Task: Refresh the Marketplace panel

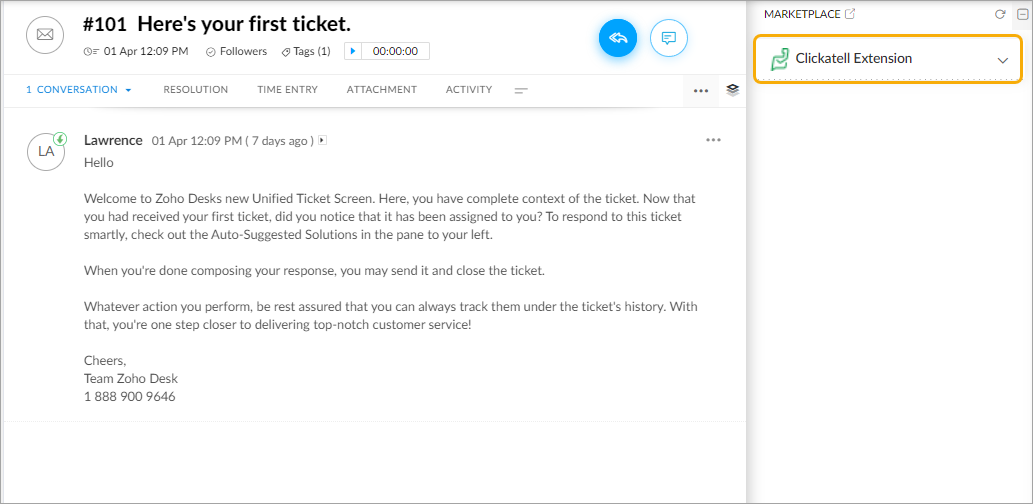Action: click(x=1000, y=14)
